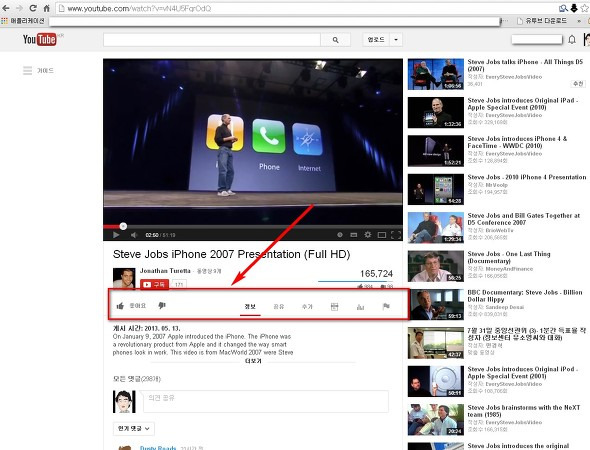Click the download arrow extension icon in address bar
This screenshot has height=450, width=590.
(x=574, y=8)
